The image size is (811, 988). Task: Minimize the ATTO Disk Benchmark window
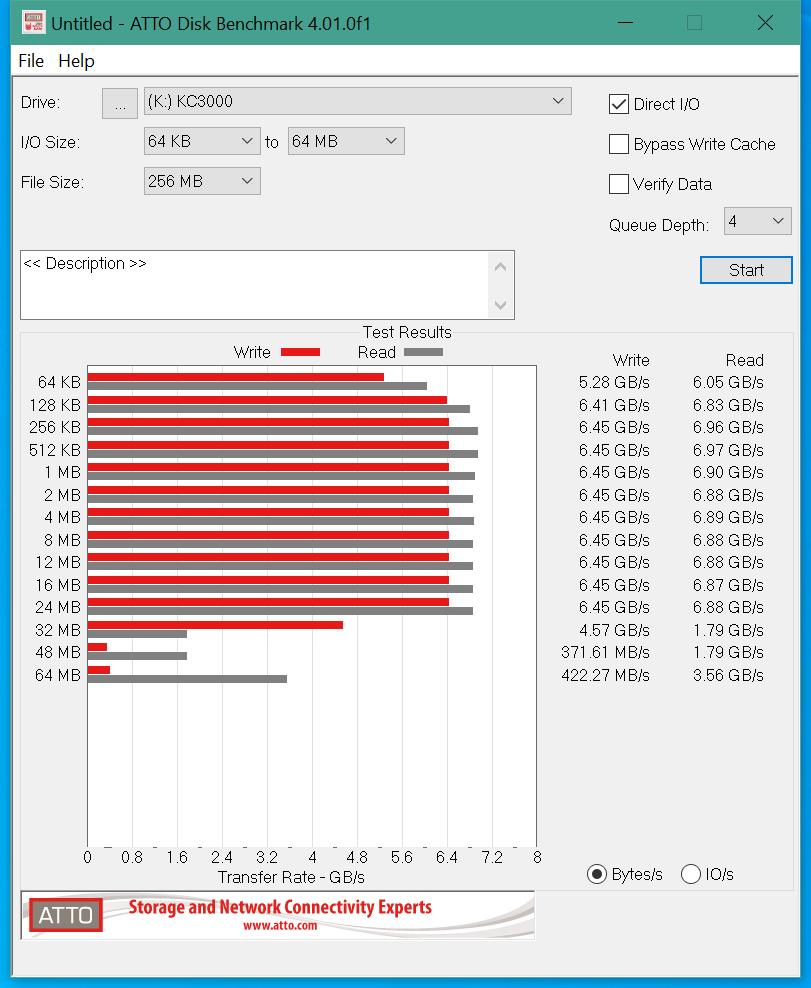[625, 23]
